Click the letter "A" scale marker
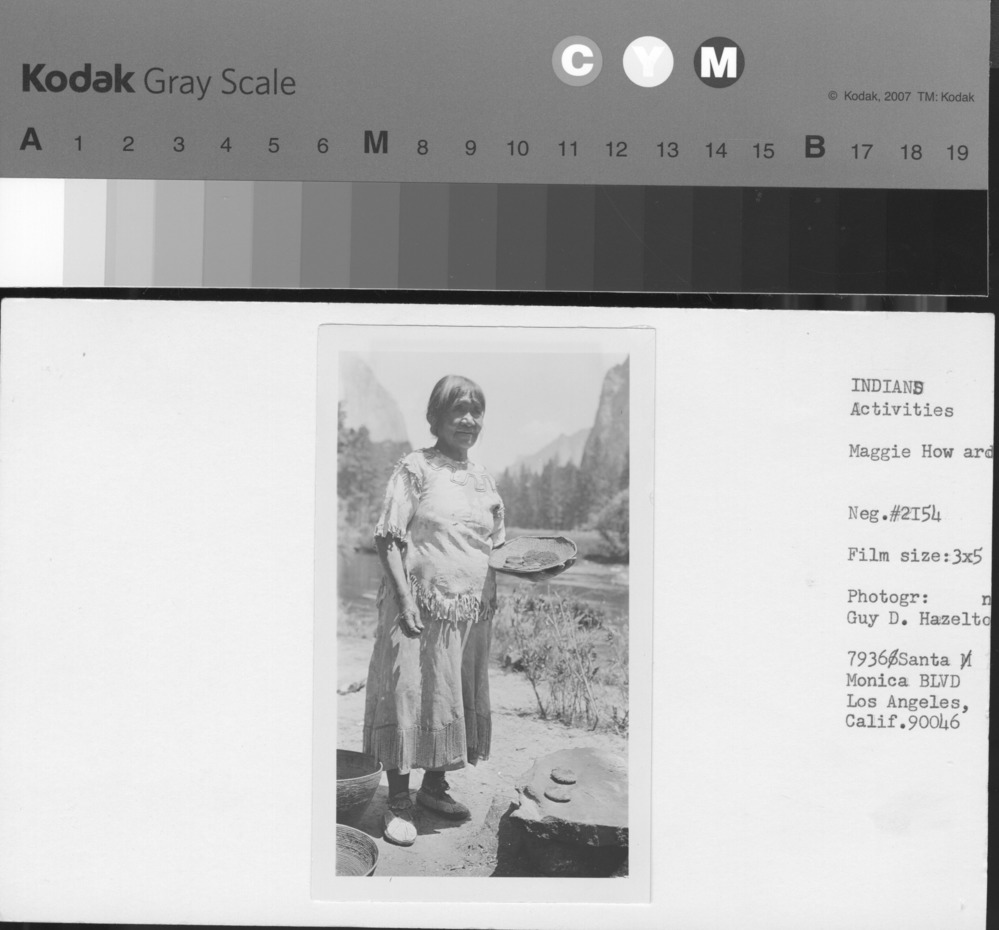Image resolution: width=999 pixels, height=930 pixels. [x=31, y=142]
